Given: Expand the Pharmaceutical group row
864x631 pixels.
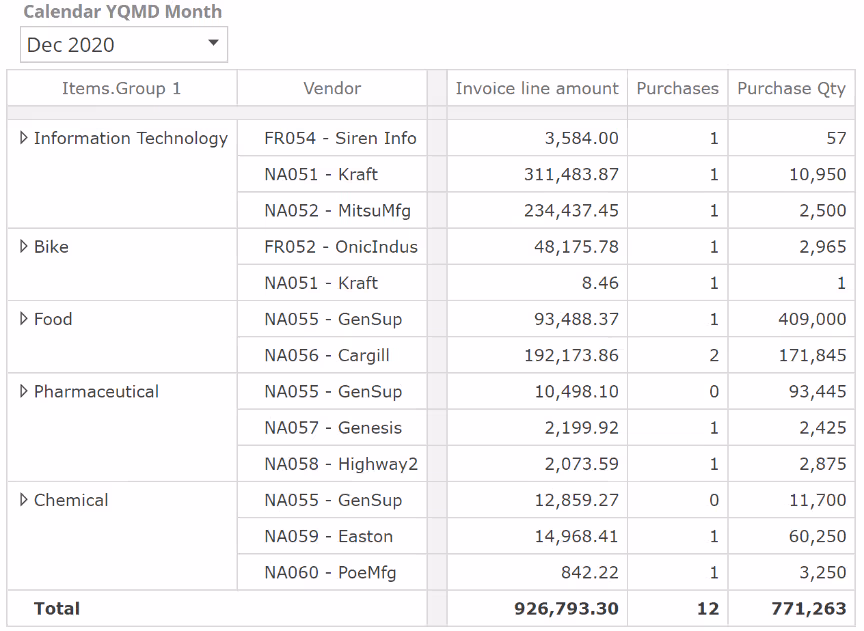Looking at the screenshot, I should coord(24,391).
